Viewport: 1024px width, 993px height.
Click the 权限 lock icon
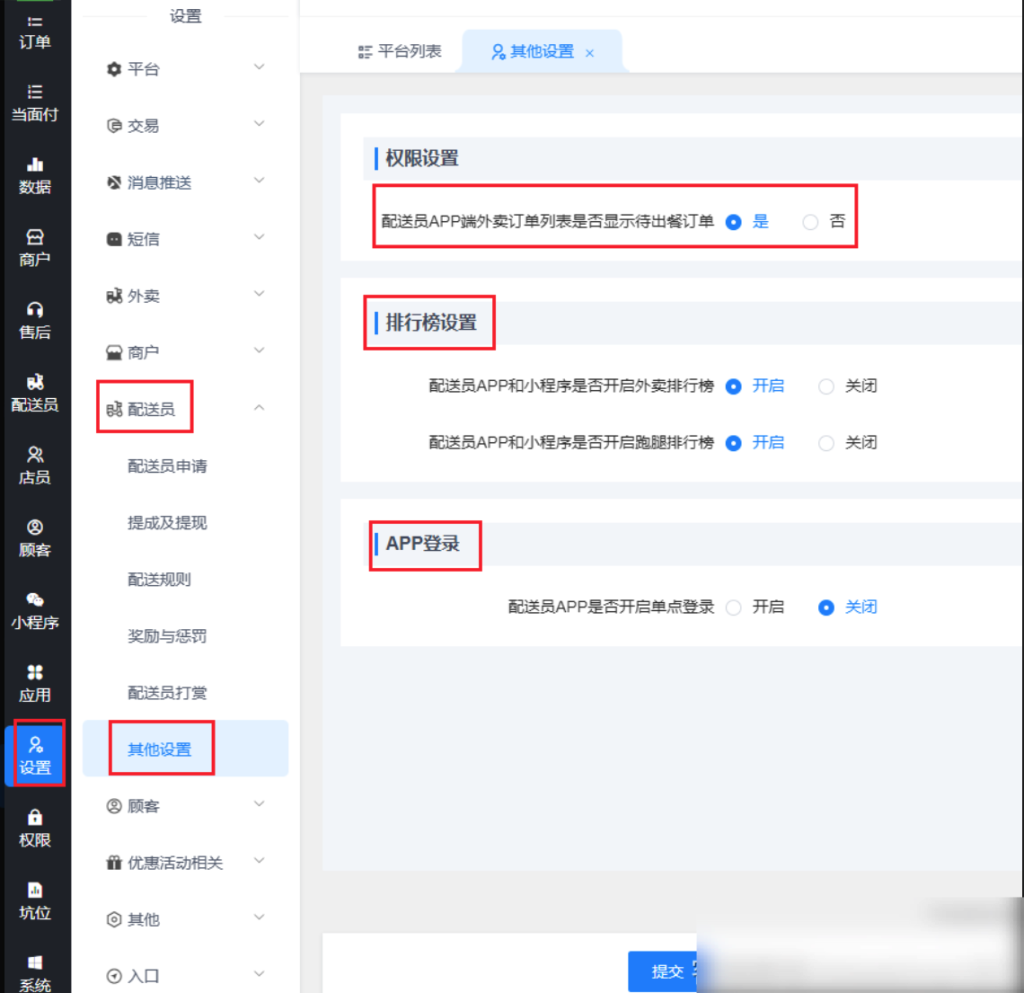(x=35, y=828)
